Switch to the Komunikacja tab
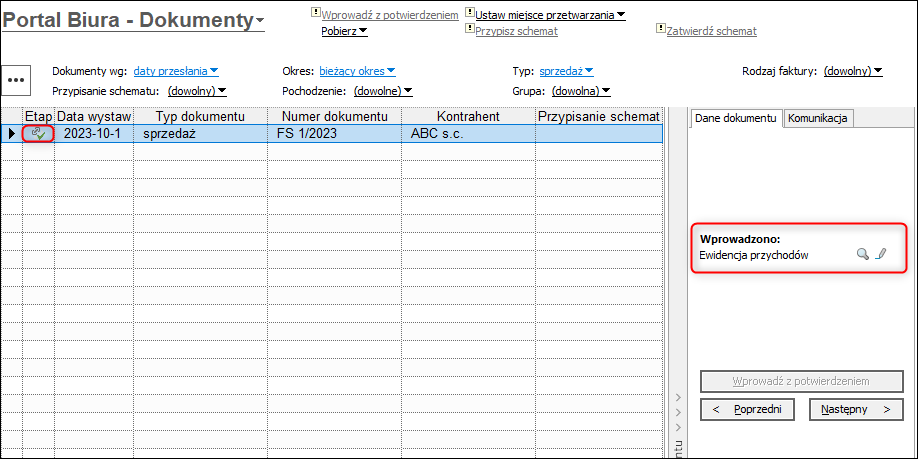 (x=818, y=118)
